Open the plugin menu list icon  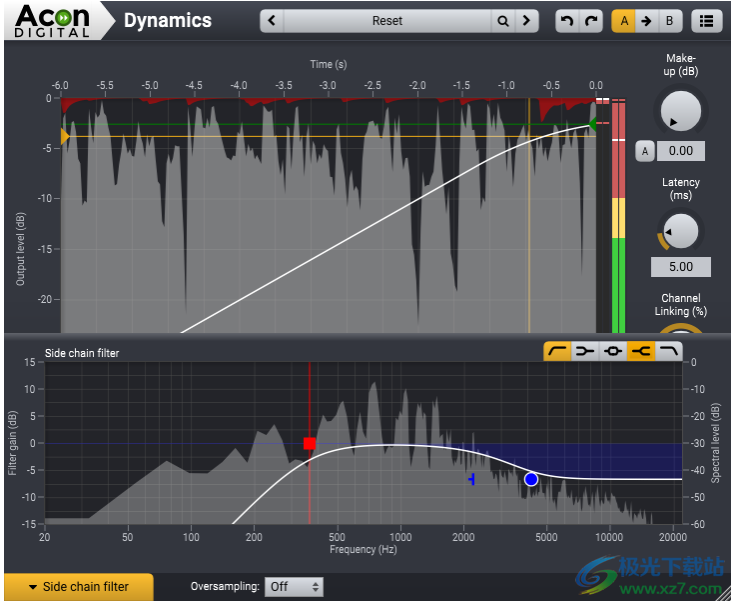tap(706, 21)
